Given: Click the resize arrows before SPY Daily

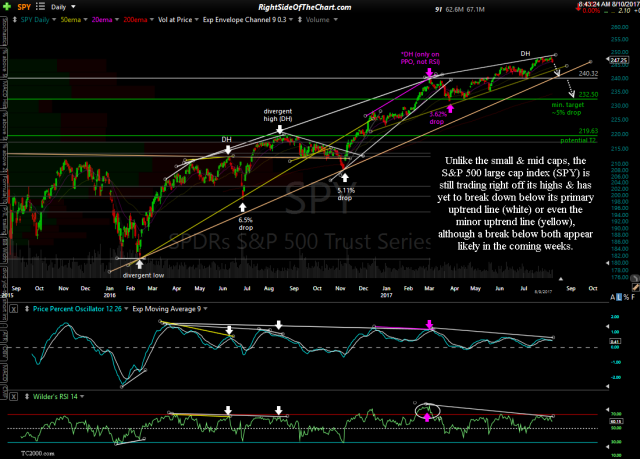Looking at the screenshot, I should pos(15,20).
